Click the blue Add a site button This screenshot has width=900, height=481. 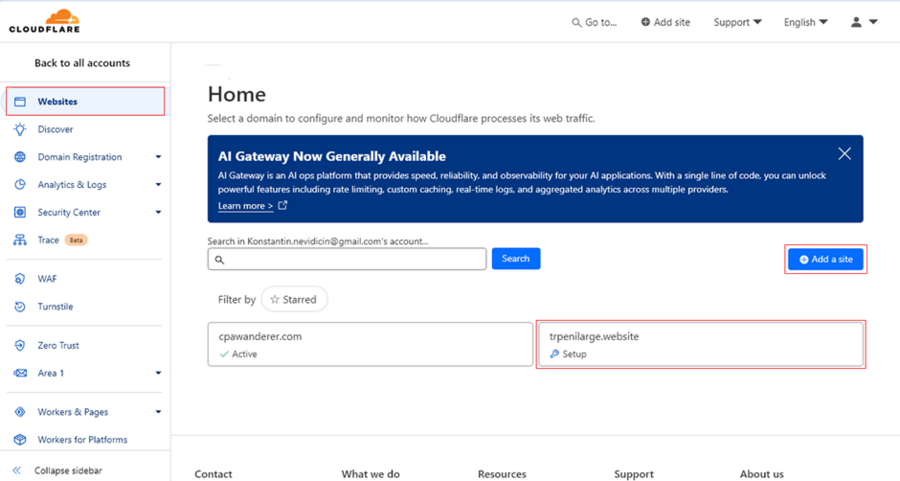point(825,259)
